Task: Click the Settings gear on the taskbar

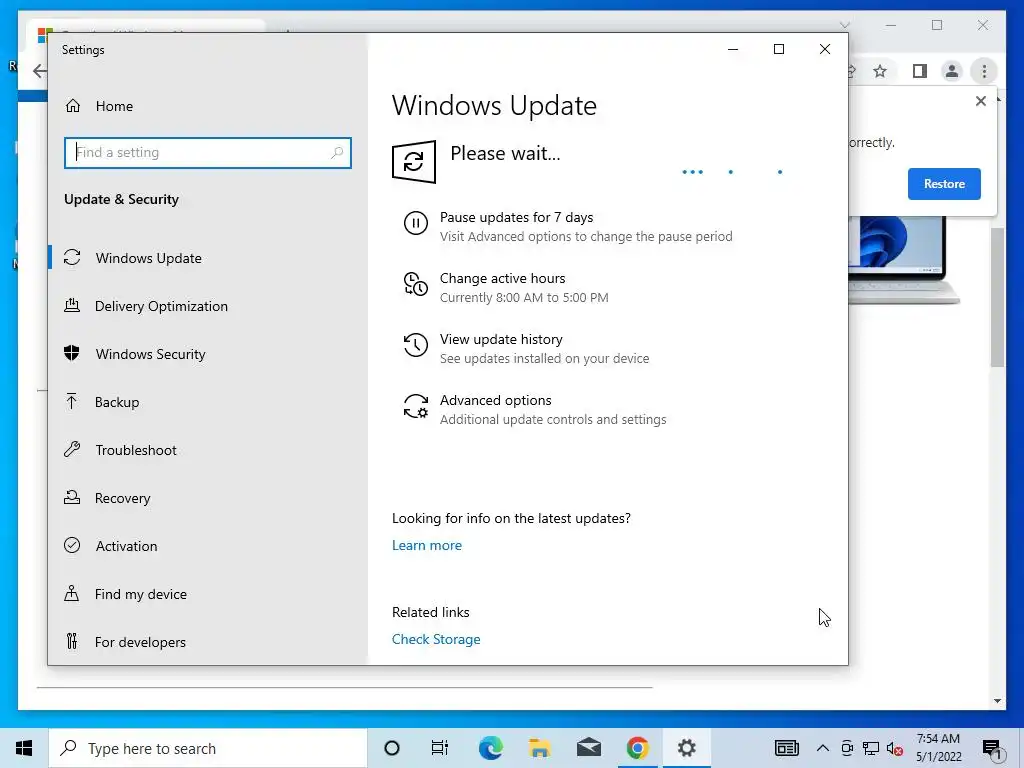Action: tap(686, 748)
